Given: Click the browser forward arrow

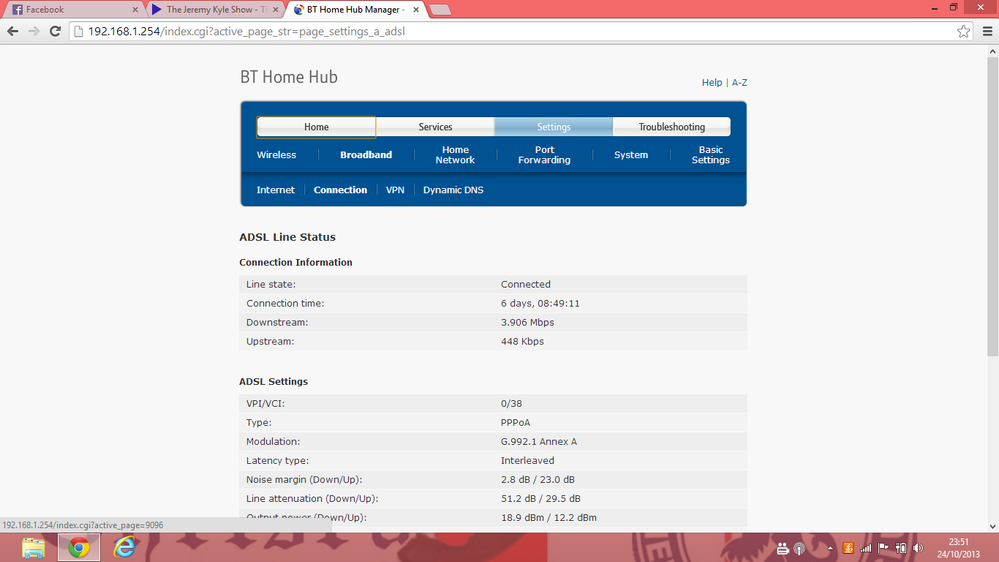Looking at the screenshot, I should click(x=34, y=31).
